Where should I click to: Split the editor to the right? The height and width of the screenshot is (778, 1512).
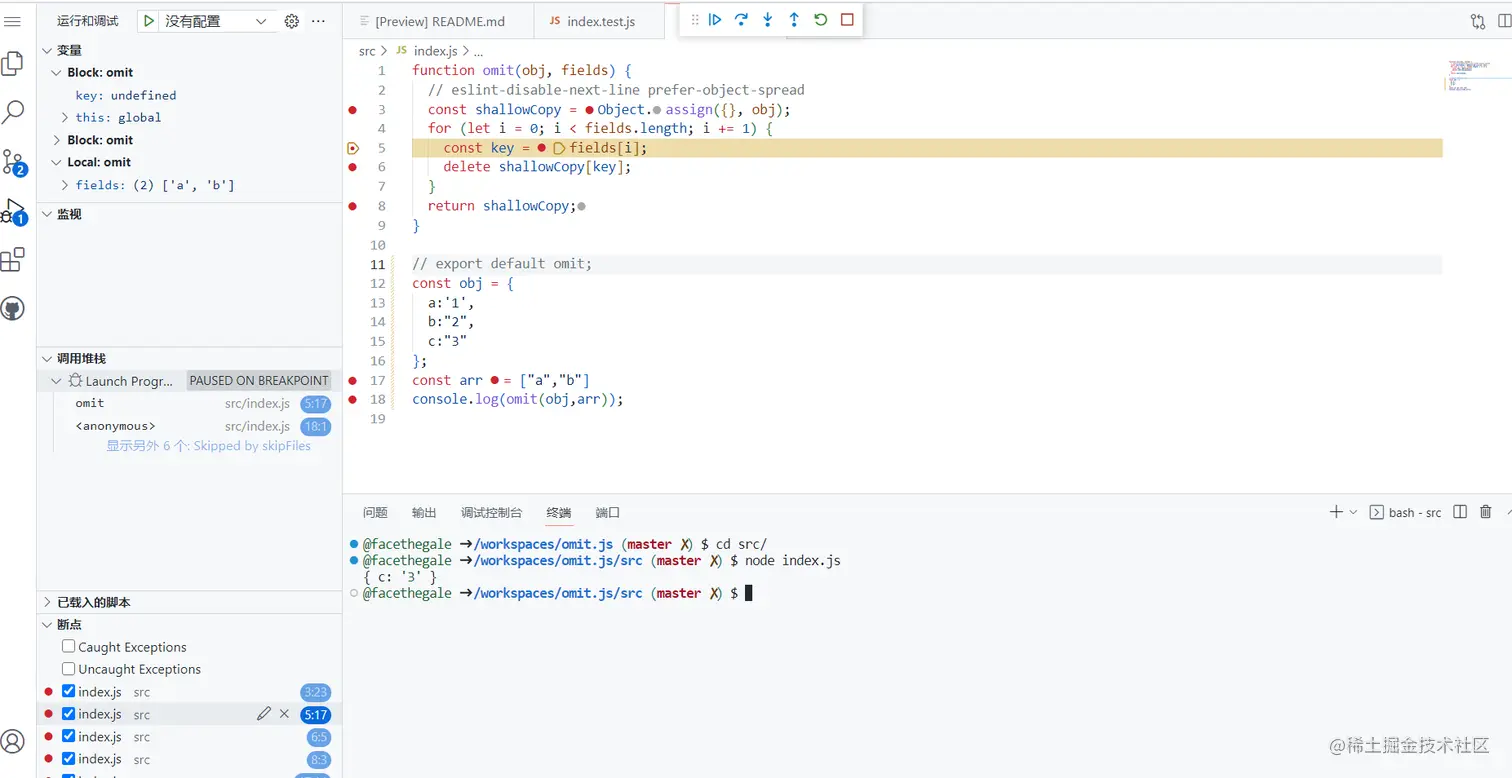pyautogui.click(x=1504, y=21)
